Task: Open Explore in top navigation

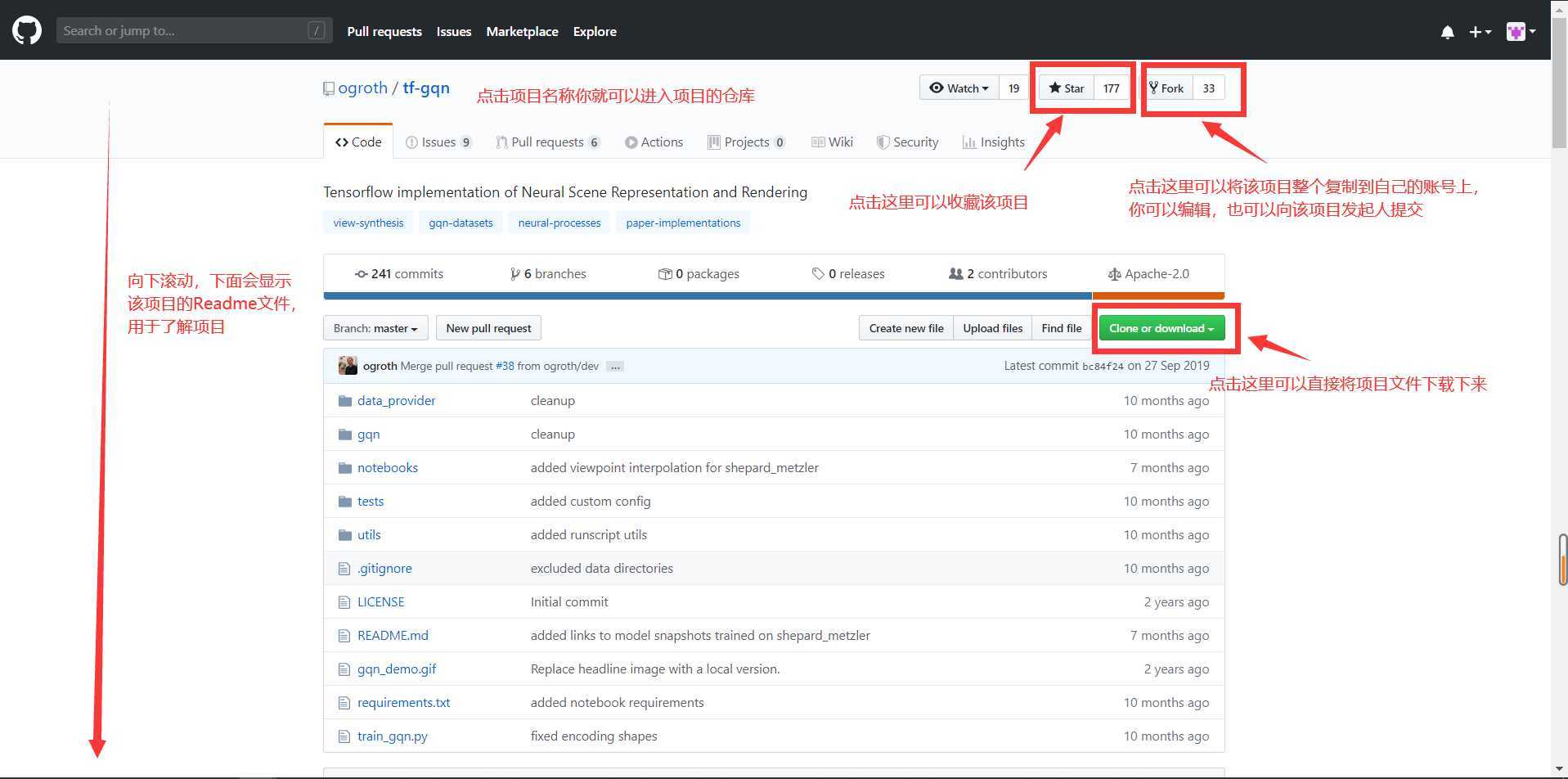Action: [x=595, y=31]
